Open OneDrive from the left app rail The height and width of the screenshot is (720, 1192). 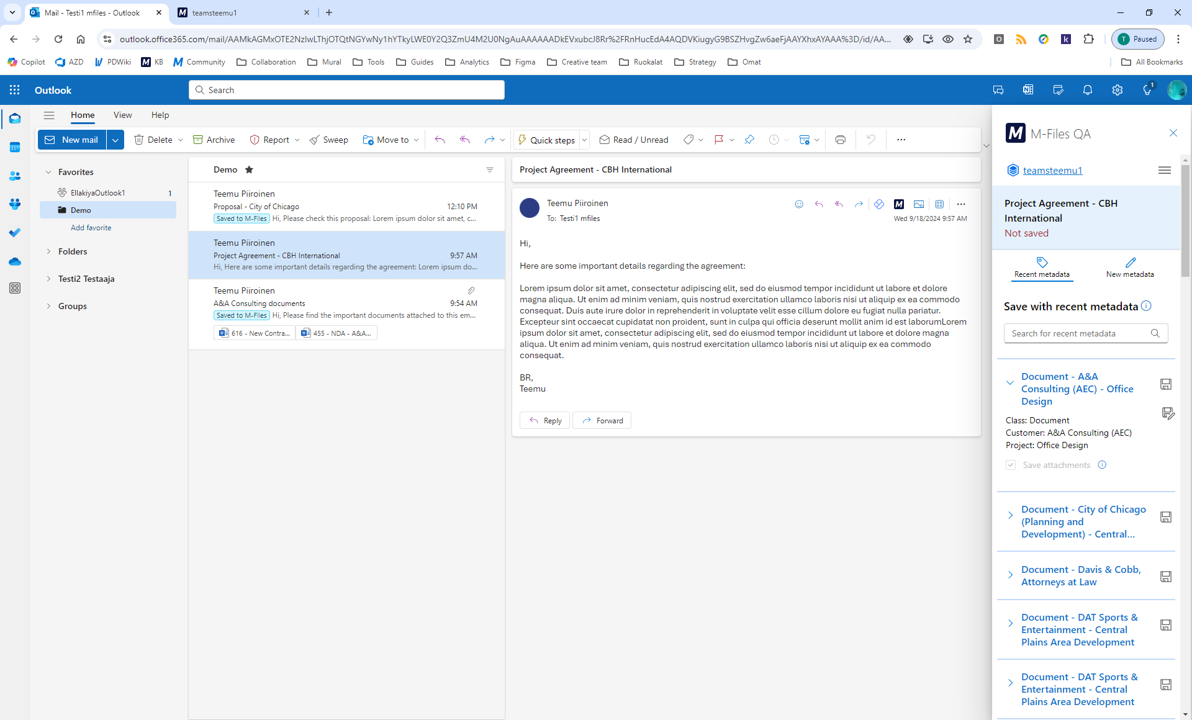pyautogui.click(x=14, y=262)
